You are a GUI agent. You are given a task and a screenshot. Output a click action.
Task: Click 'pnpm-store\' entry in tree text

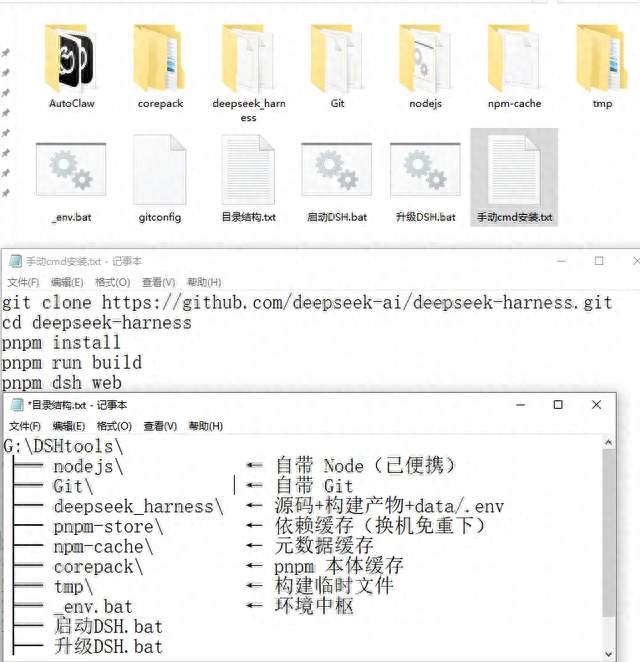pos(108,527)
